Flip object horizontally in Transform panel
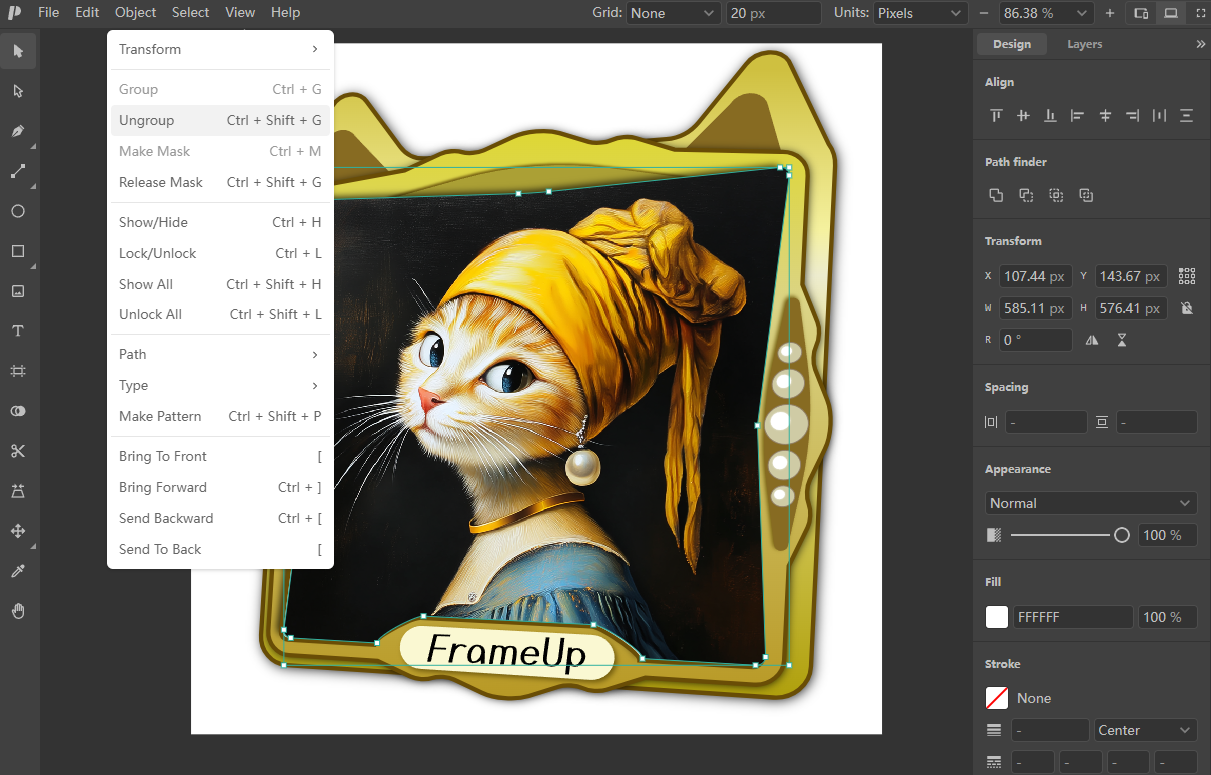The height and width of the screenshot is (775, 1211). point(1092,340)
